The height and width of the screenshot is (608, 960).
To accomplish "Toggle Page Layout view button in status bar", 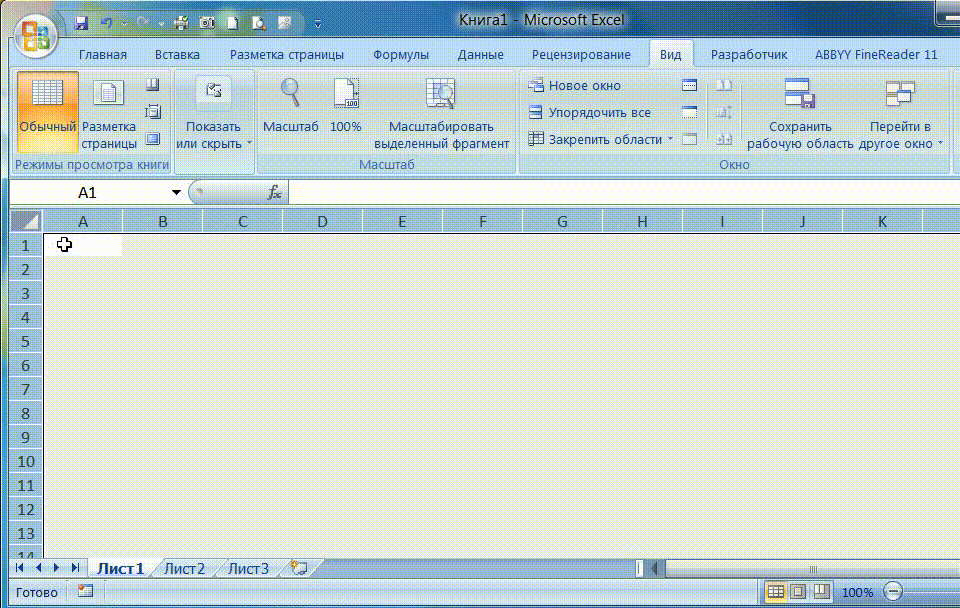I will coord(798,591).
